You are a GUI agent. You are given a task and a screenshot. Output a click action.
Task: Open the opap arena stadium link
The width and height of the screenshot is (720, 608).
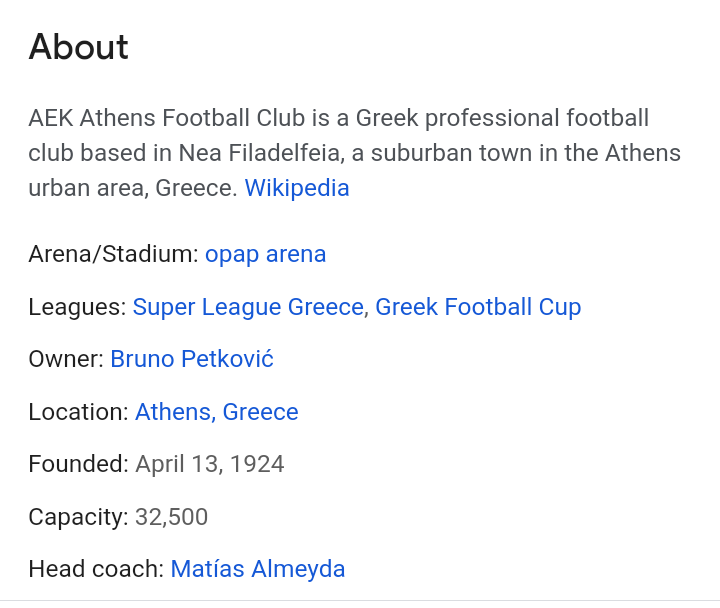pyautogui.click(x=265, y=254)
